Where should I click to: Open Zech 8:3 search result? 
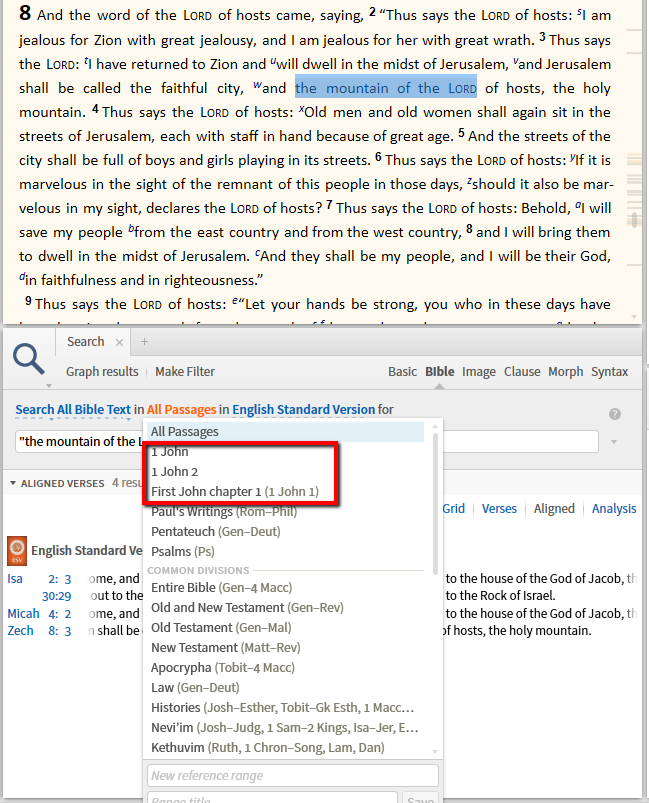point(39,630)
